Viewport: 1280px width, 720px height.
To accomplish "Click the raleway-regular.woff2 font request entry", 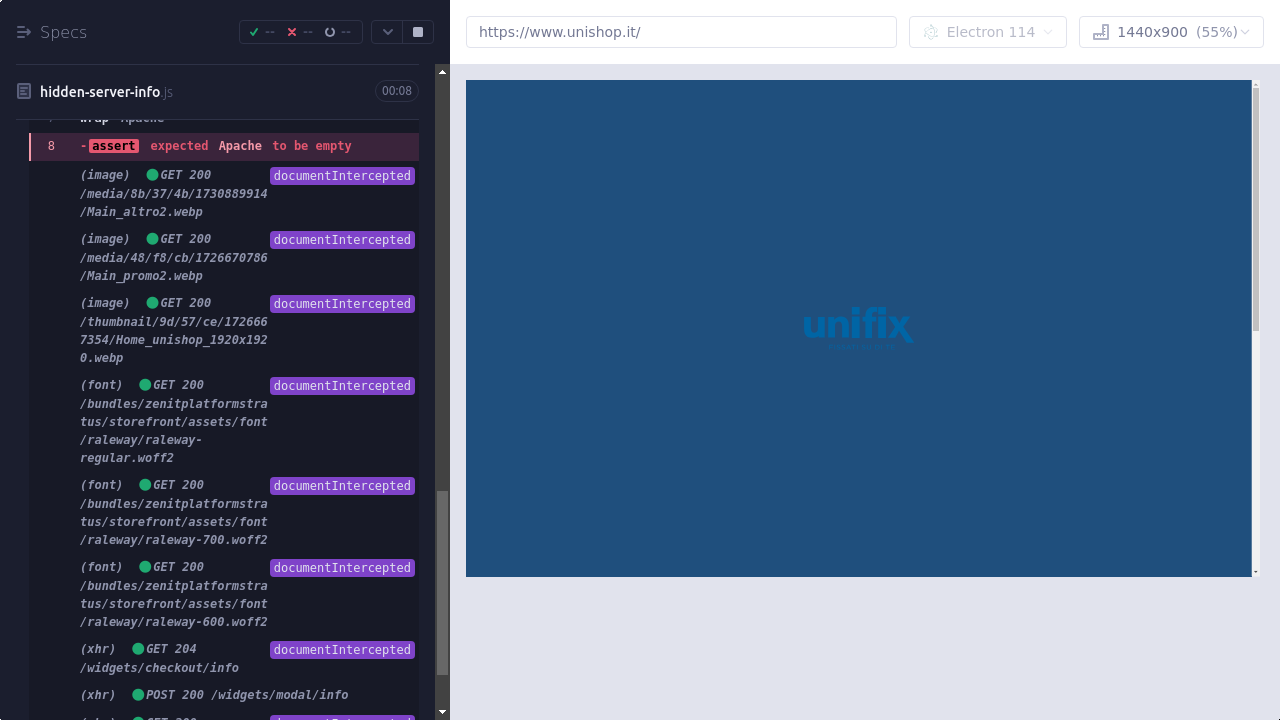I will point(173,421).
